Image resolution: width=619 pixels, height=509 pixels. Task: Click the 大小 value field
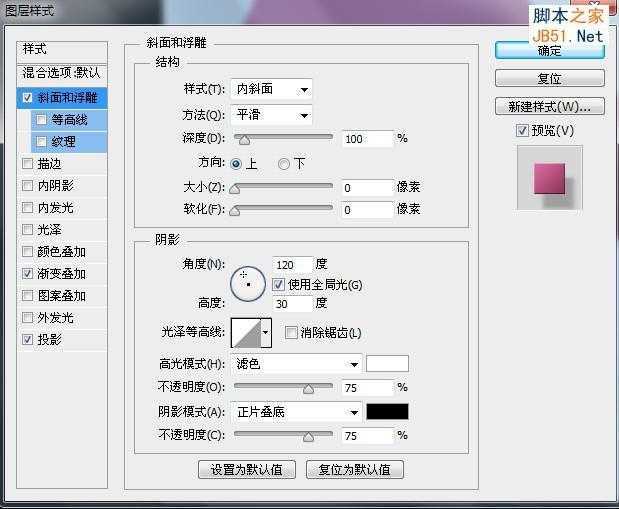tap(368, 188)
